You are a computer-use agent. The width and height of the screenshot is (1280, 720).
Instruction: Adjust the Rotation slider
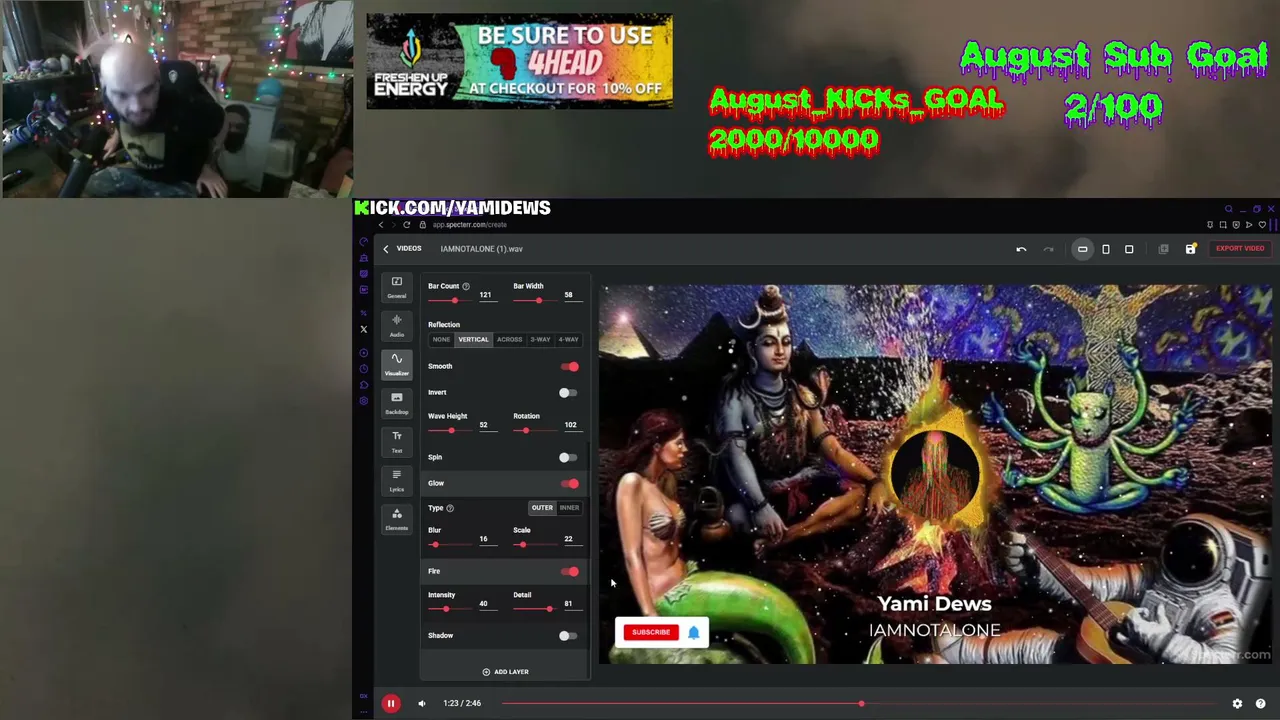(x=536, y=431)
